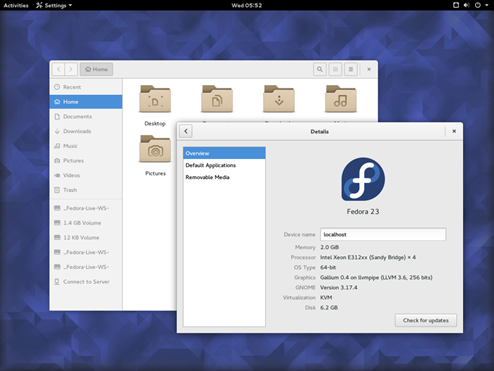Open Downloads in Files sidebar
Viewport: 494px width, 371px height.
tap(86, 131)
